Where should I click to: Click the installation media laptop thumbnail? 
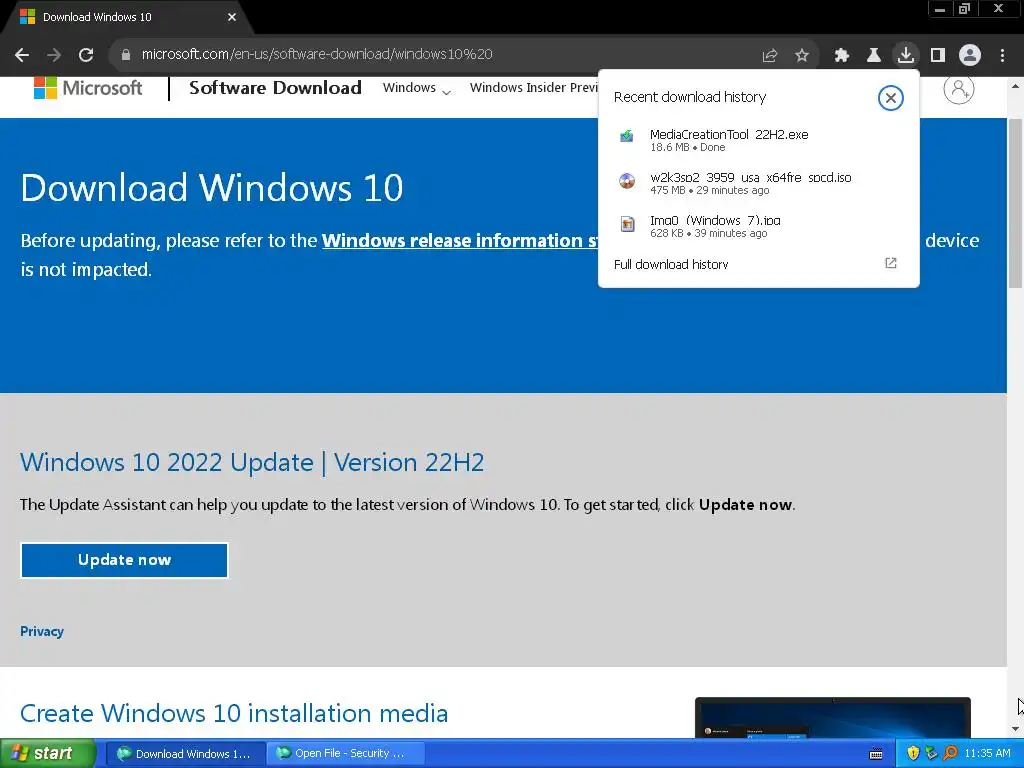click(833, 718)
